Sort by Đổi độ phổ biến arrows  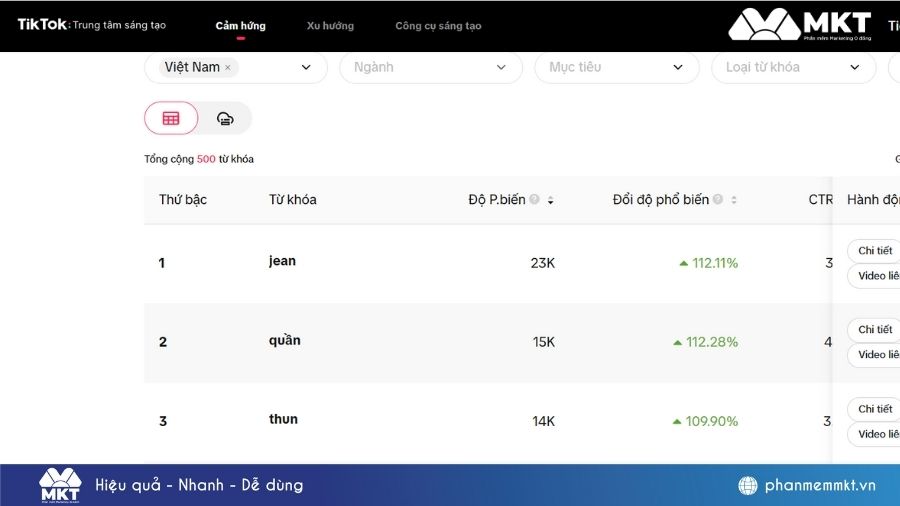[734, 200]
